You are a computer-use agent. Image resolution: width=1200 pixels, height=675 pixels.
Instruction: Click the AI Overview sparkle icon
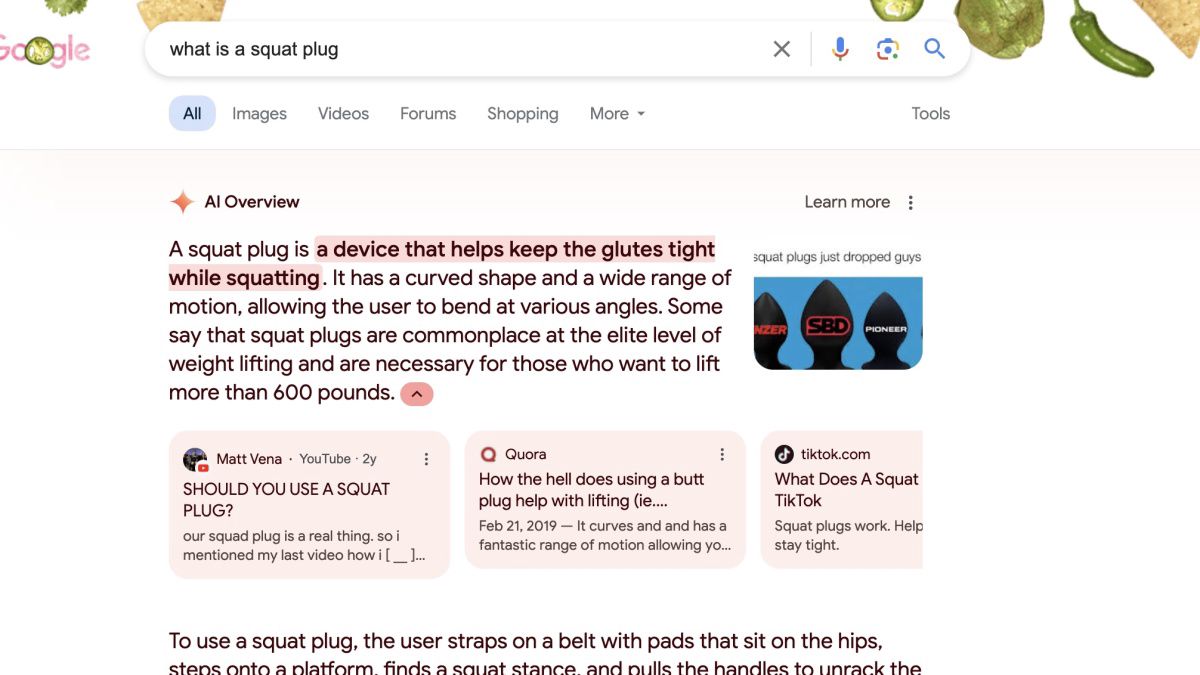coord(182,202)
